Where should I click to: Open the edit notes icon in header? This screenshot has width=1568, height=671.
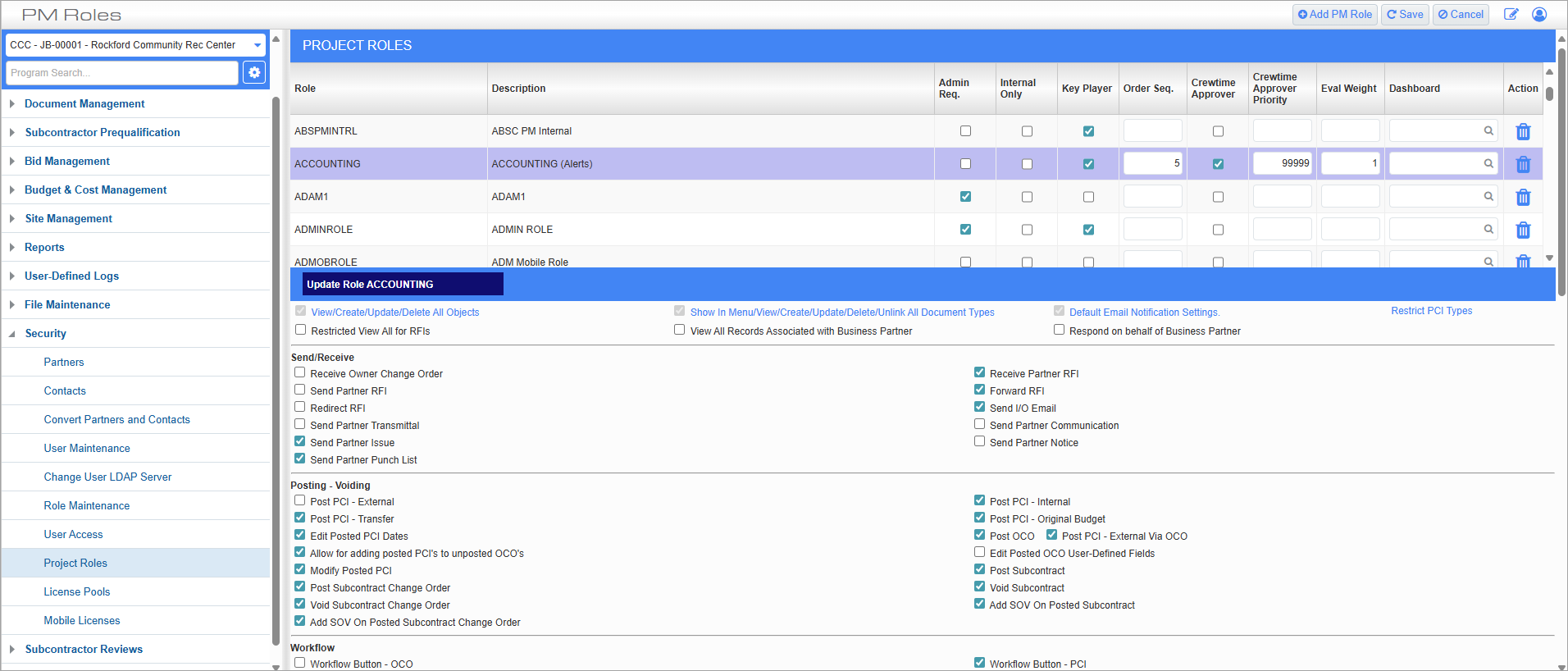tap(1511, 14)
